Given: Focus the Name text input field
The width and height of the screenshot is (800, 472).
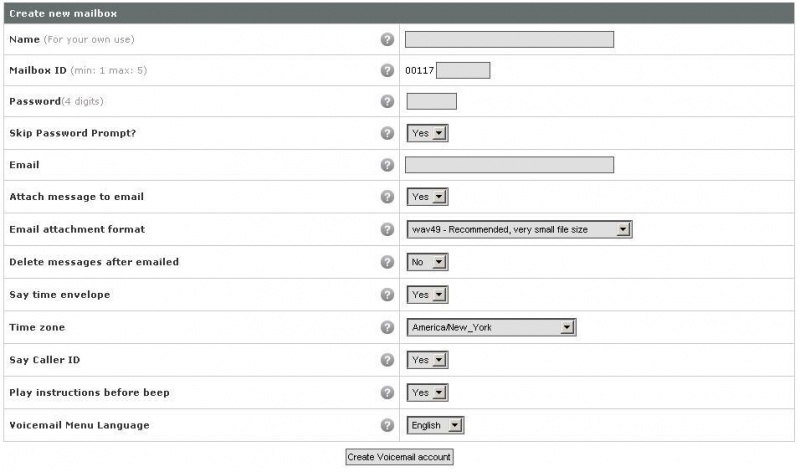Looking at the screenshot, I should click(x=509, y=39).
